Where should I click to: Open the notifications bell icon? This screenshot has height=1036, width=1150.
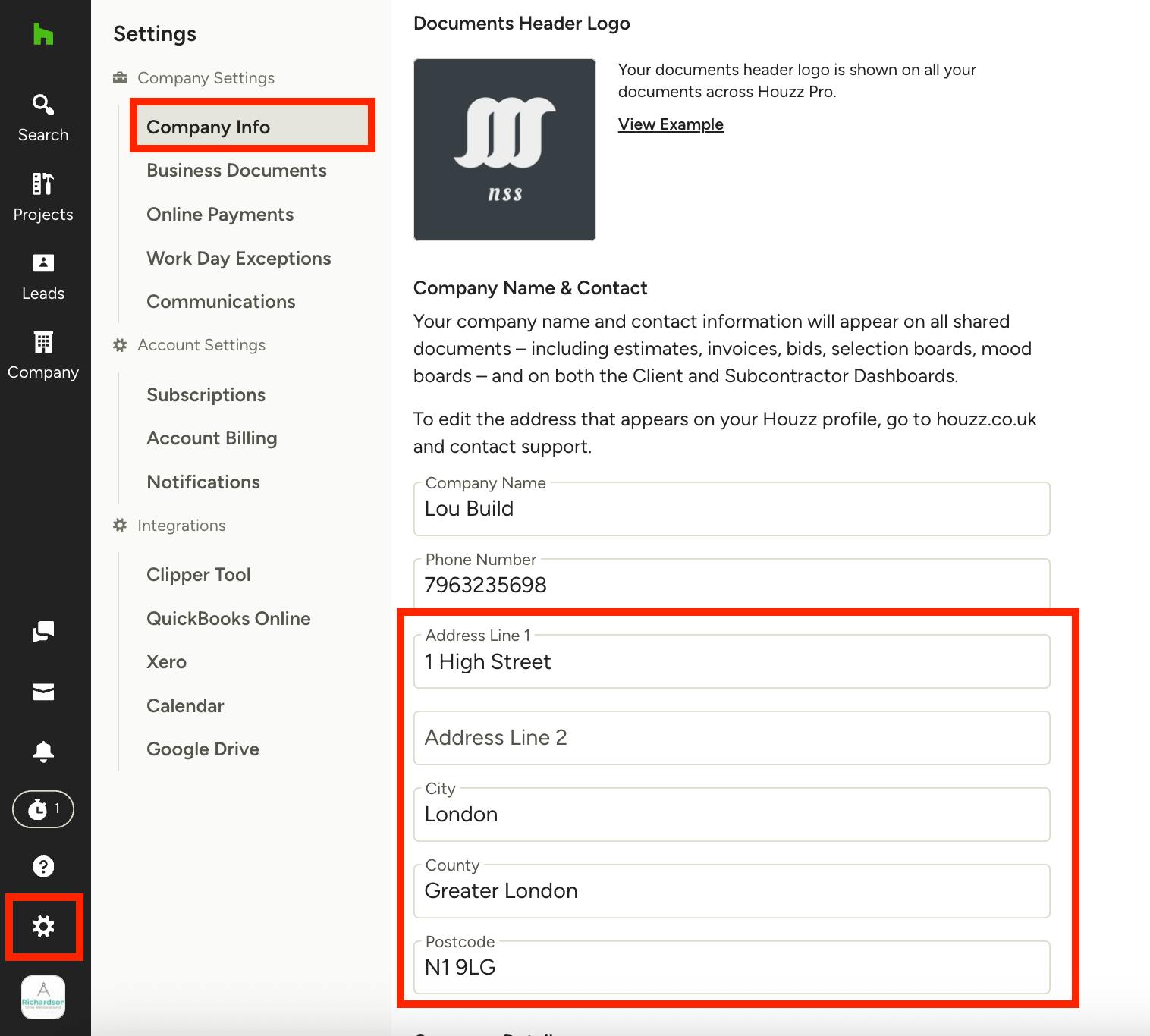pos(43,751)
